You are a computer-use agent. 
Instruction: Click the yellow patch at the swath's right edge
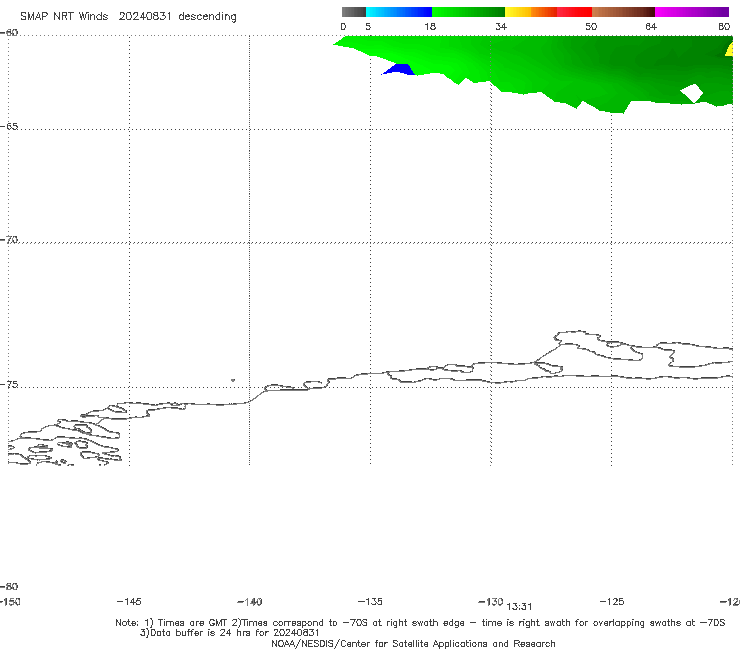click(729, 49)
